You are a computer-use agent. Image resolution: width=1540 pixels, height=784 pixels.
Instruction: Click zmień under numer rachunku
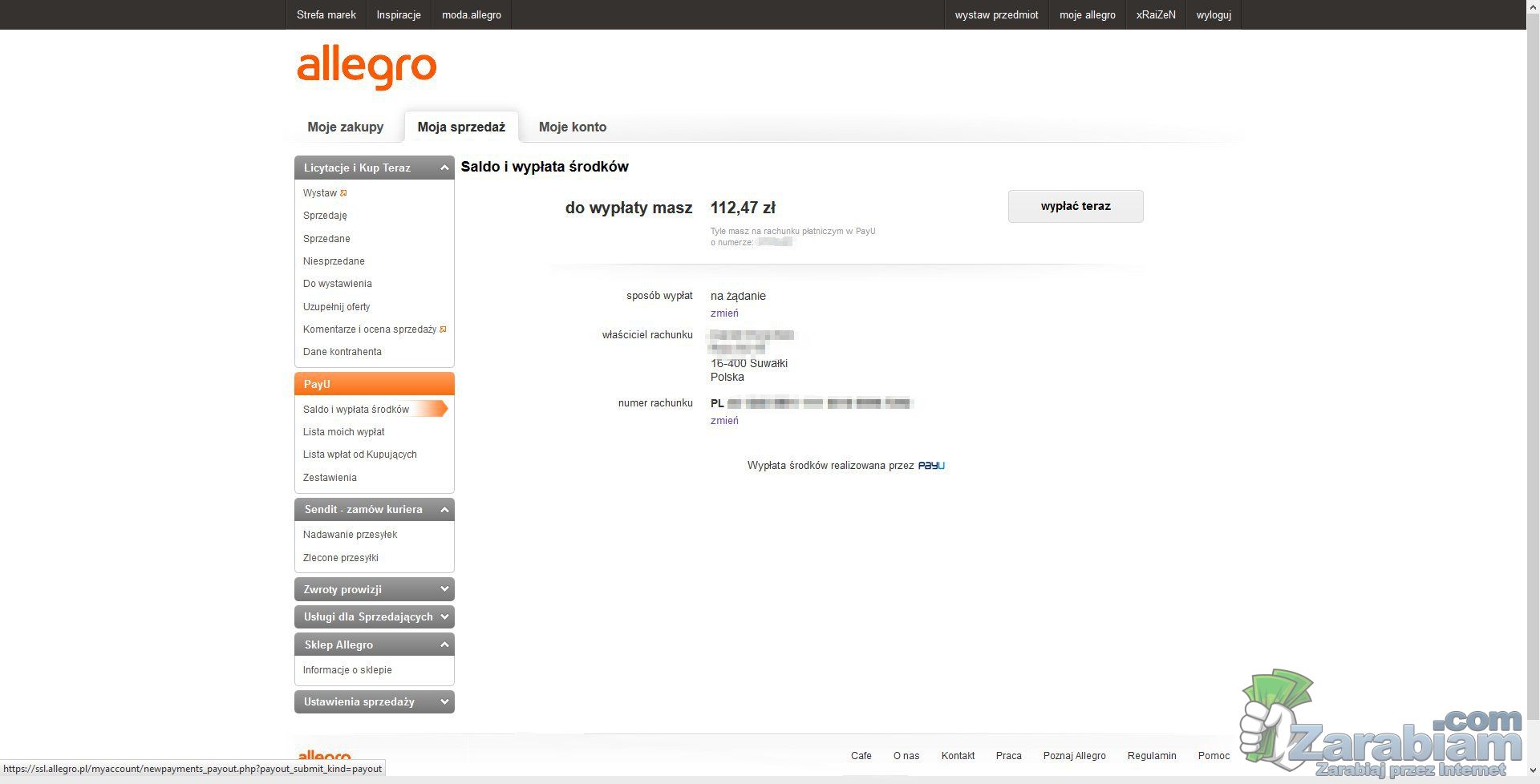point(724,421)
